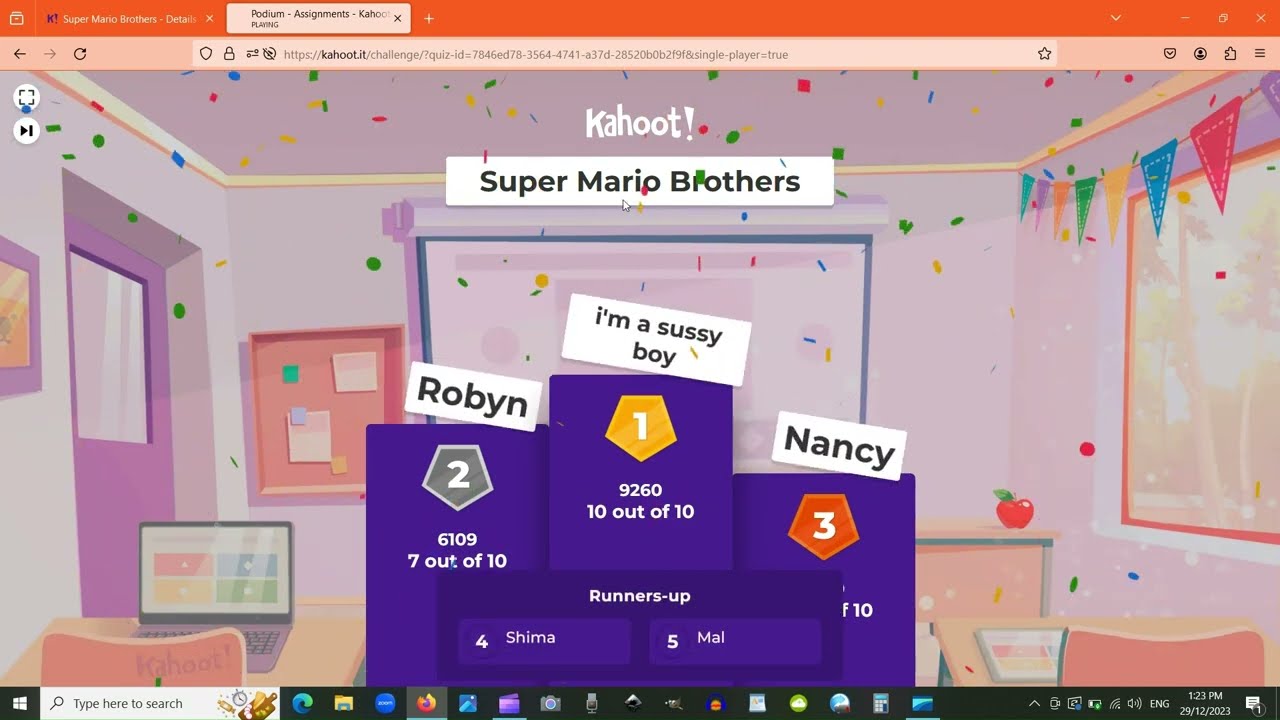Click the Nancy third-place name card
This screenshot has width=1280, height=720.
(x=839, y=445)
